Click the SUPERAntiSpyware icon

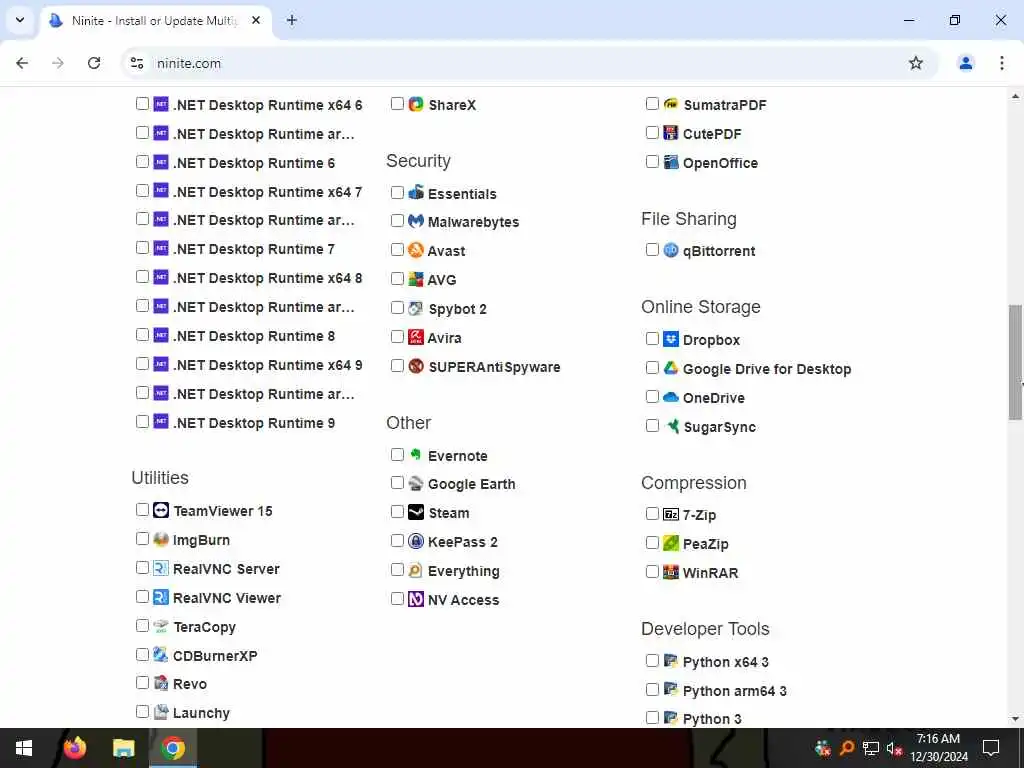(x=416, y=366)
